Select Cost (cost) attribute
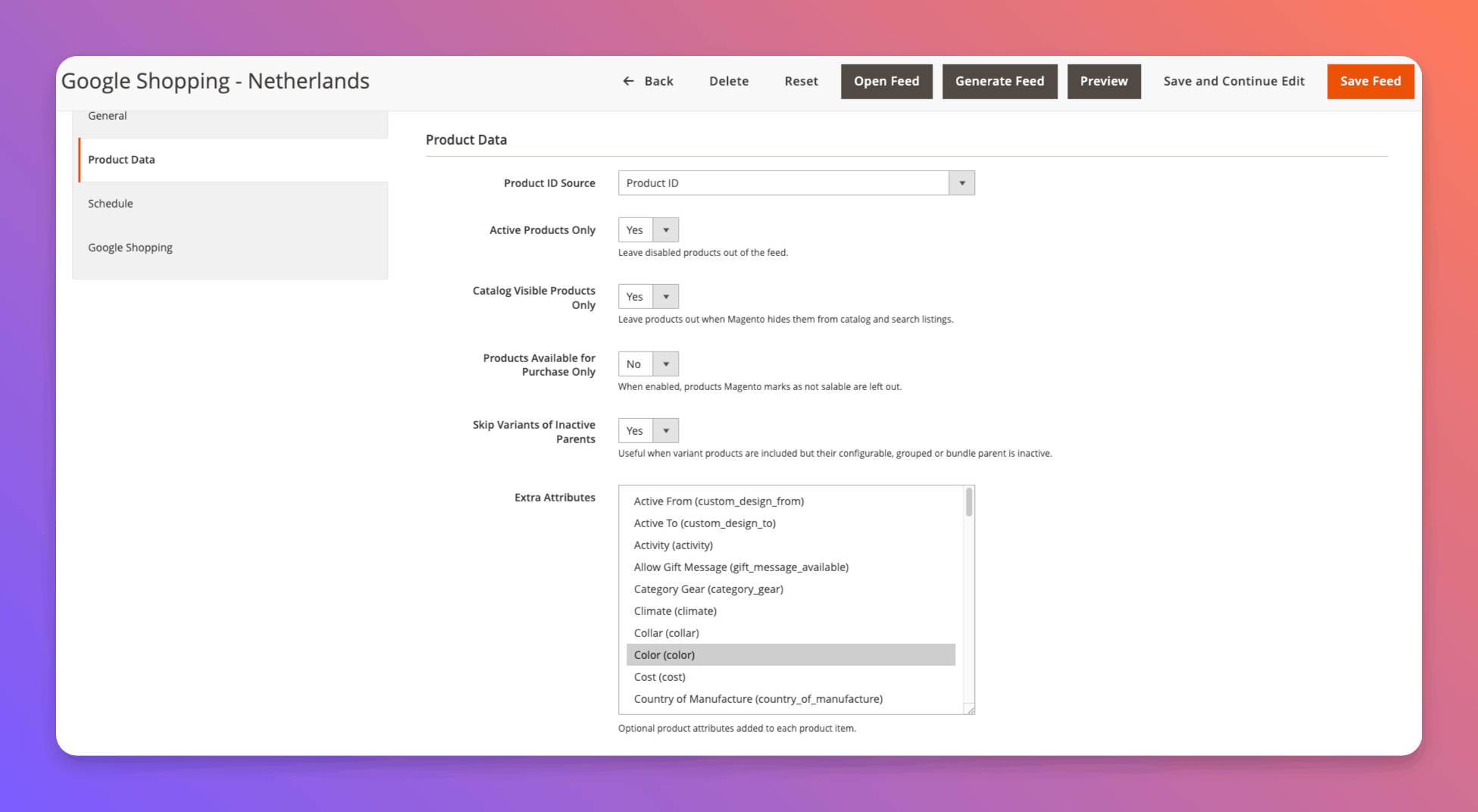Viewport: 1478px width, 812px height. [791, 677]
